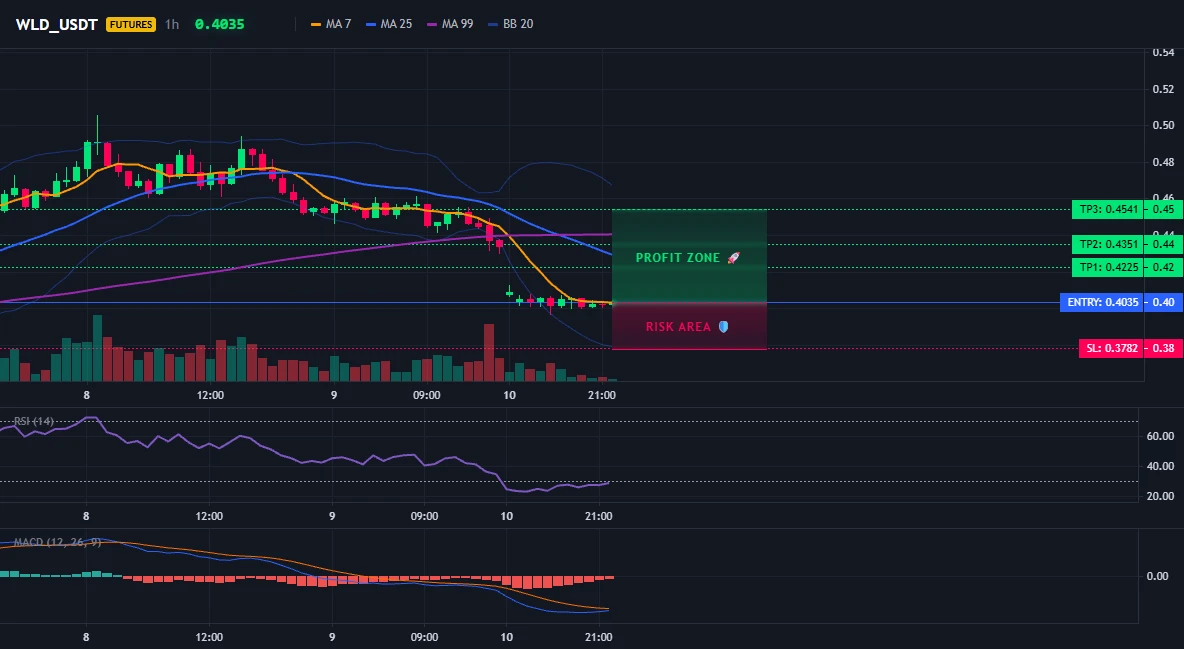Click the RISK AREA text

coord(678,326)
